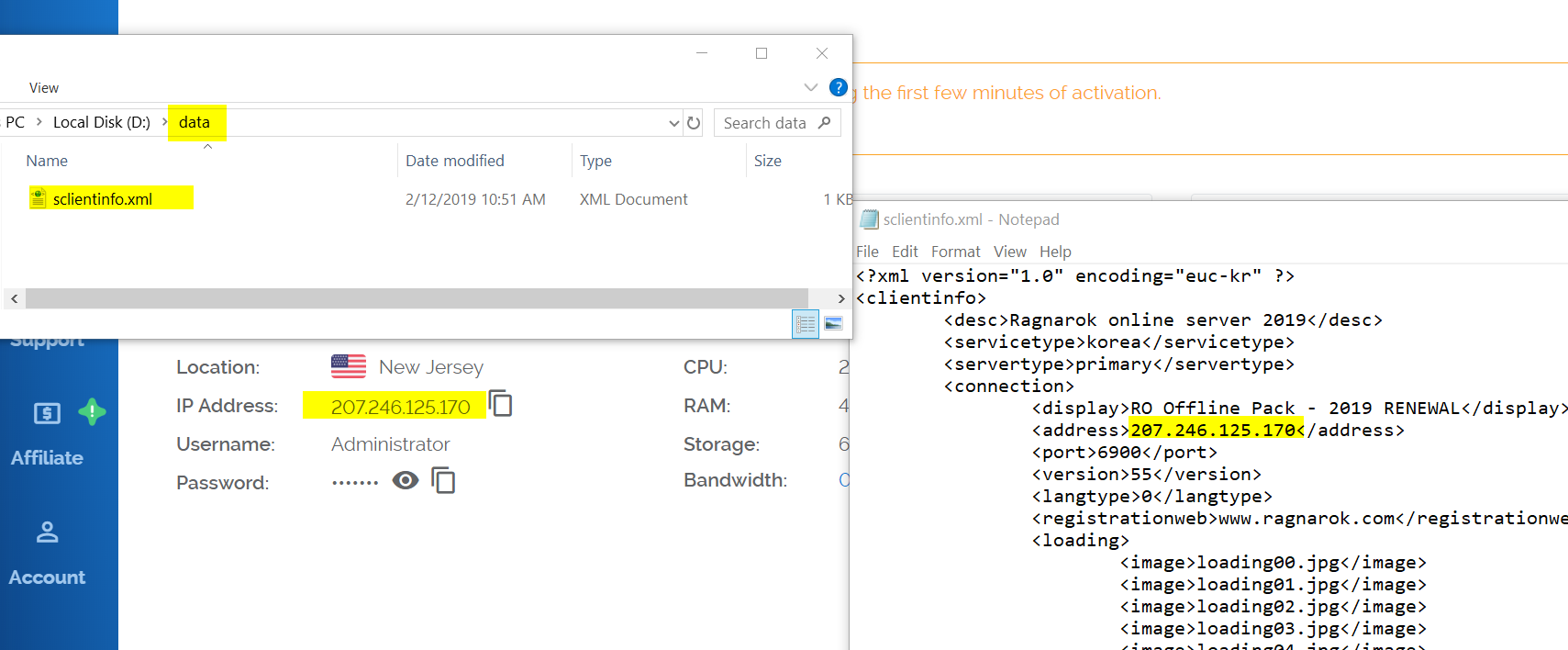Image resolution: width=1568 pixels, height=650 pixels.
Task: Switch Explorer to details view icon
Action: tap(806, 324)
